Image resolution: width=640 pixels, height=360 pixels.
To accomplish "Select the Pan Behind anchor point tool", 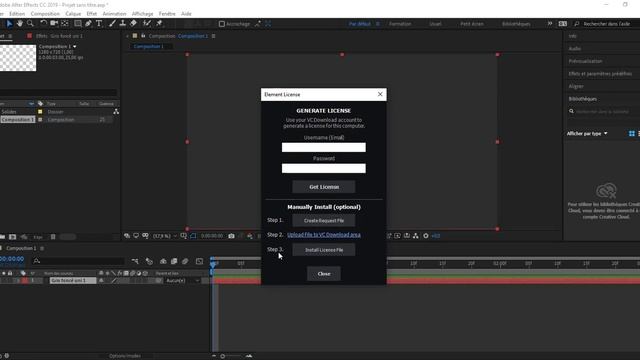I will (x=65, y=24).
